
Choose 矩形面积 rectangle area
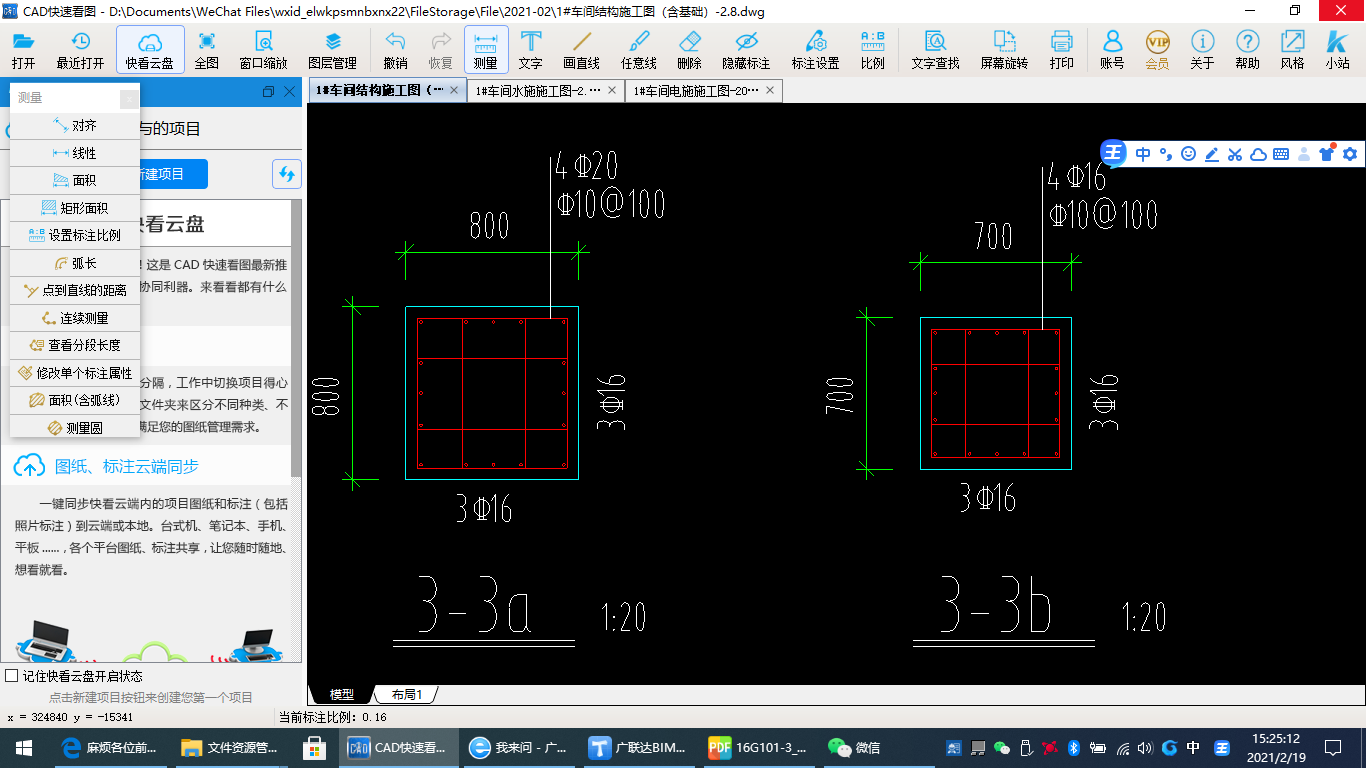pyautogui.click(x=75, y=208)
